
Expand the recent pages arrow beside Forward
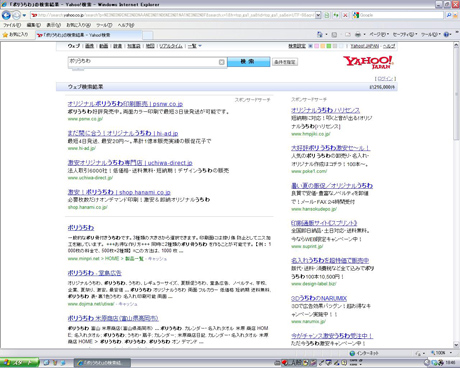(x=24, y=16)
